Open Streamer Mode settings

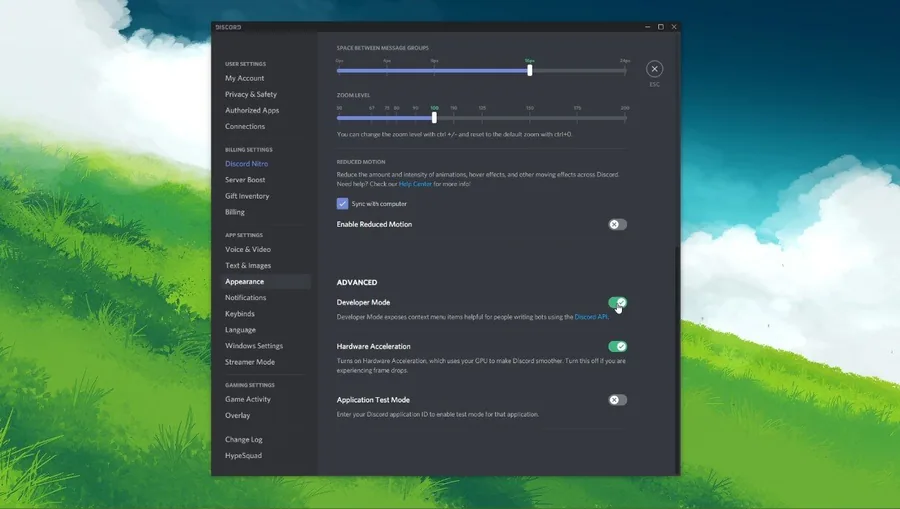click(x=250, y=362)
